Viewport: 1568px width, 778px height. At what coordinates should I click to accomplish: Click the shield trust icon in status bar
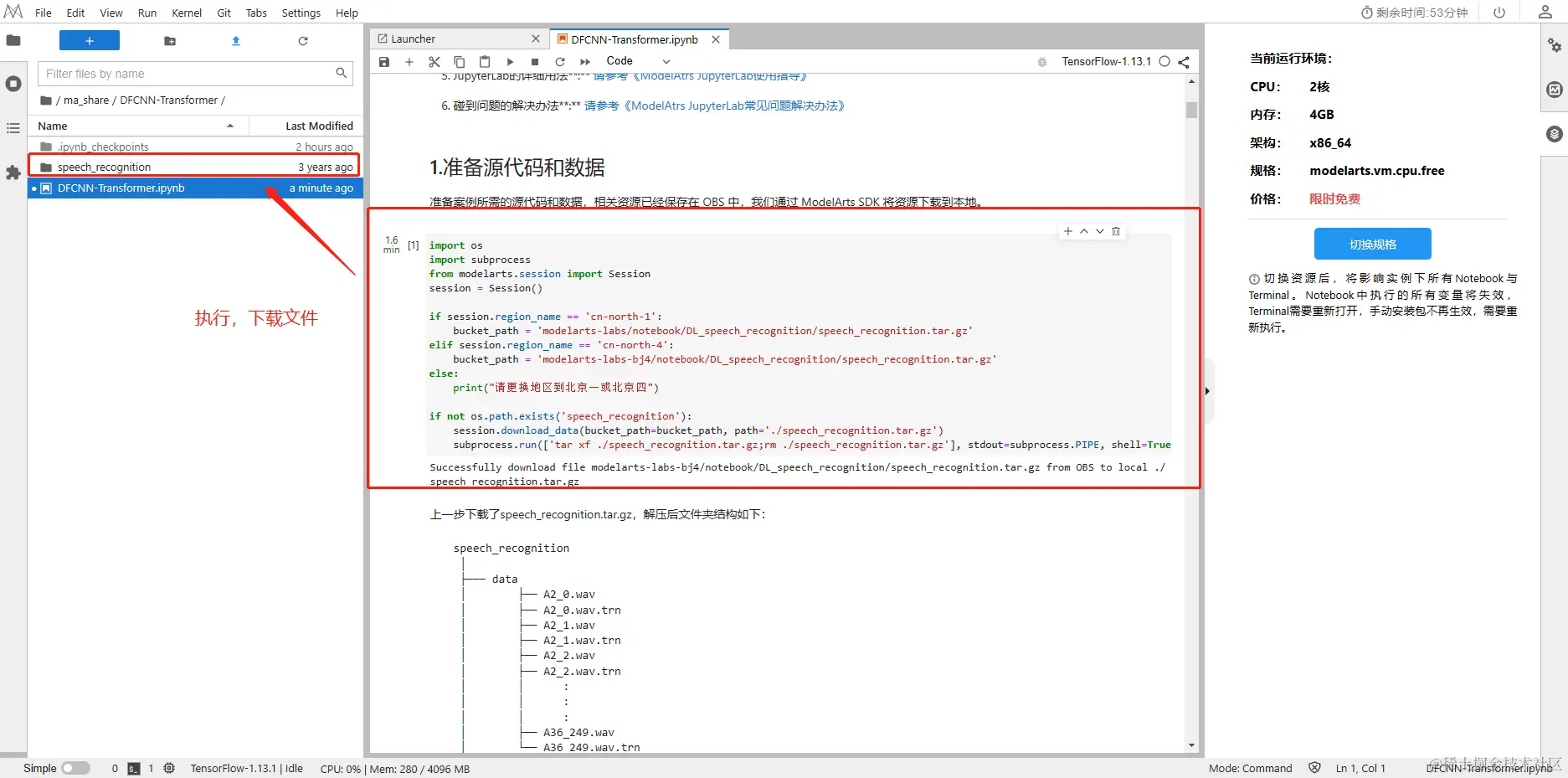1314,768
